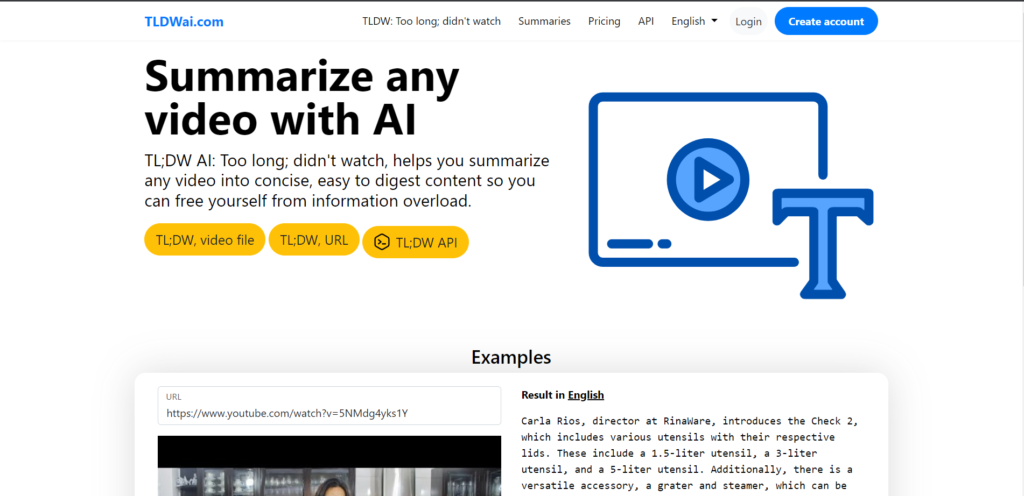
Task: Click the Login button
Action: coord(748,21)
